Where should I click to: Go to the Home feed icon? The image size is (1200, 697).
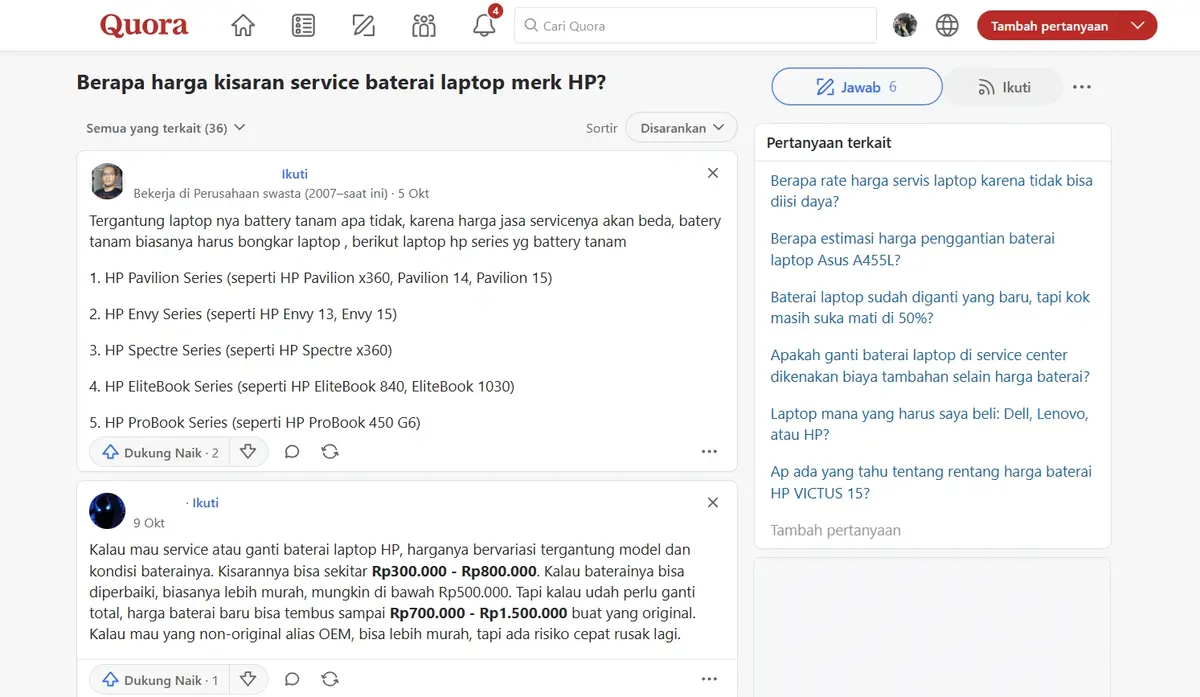(x=243, y=26)
